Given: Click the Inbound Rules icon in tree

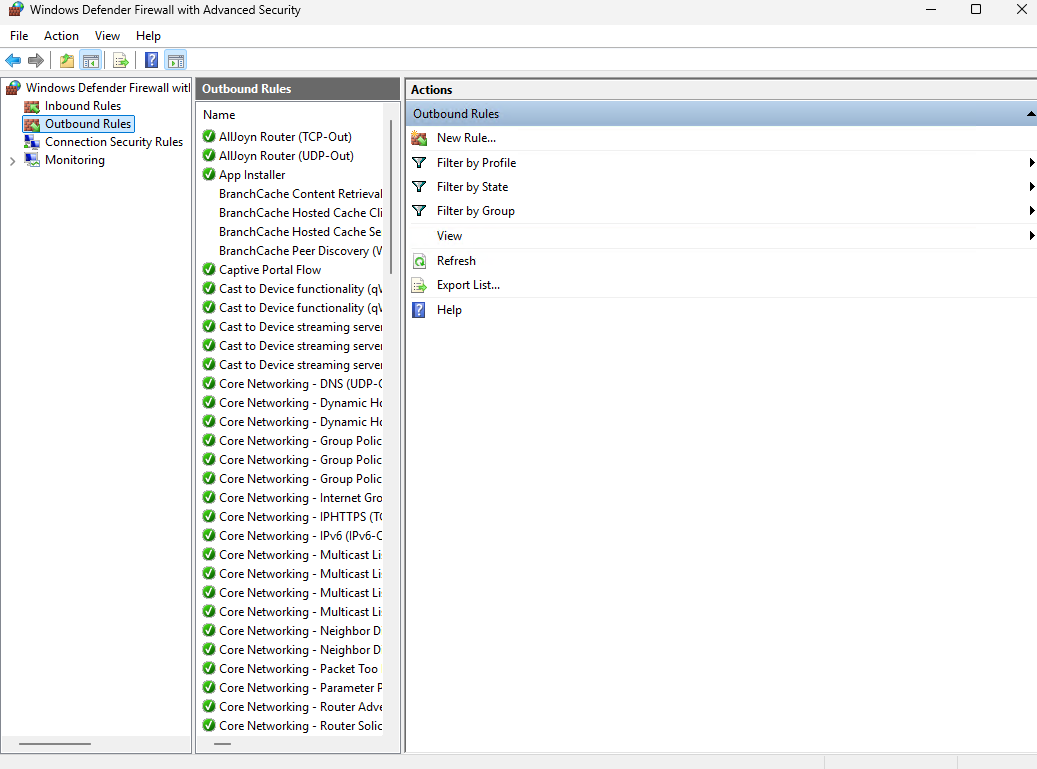Looking at the screenshot, I should 32,106.
